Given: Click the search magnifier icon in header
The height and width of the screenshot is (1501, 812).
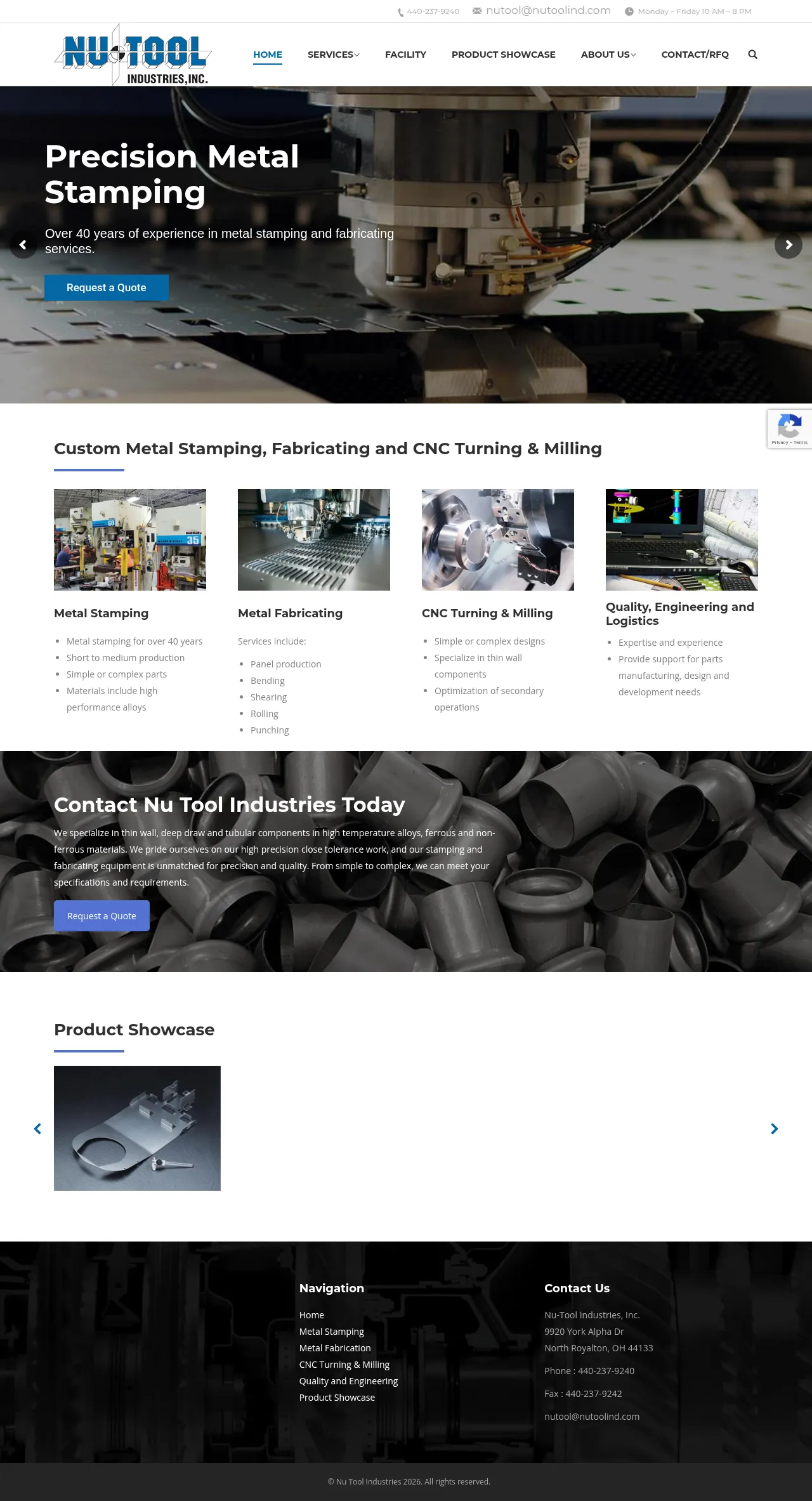Looking at the screenshot, I should tap(752, 55).
